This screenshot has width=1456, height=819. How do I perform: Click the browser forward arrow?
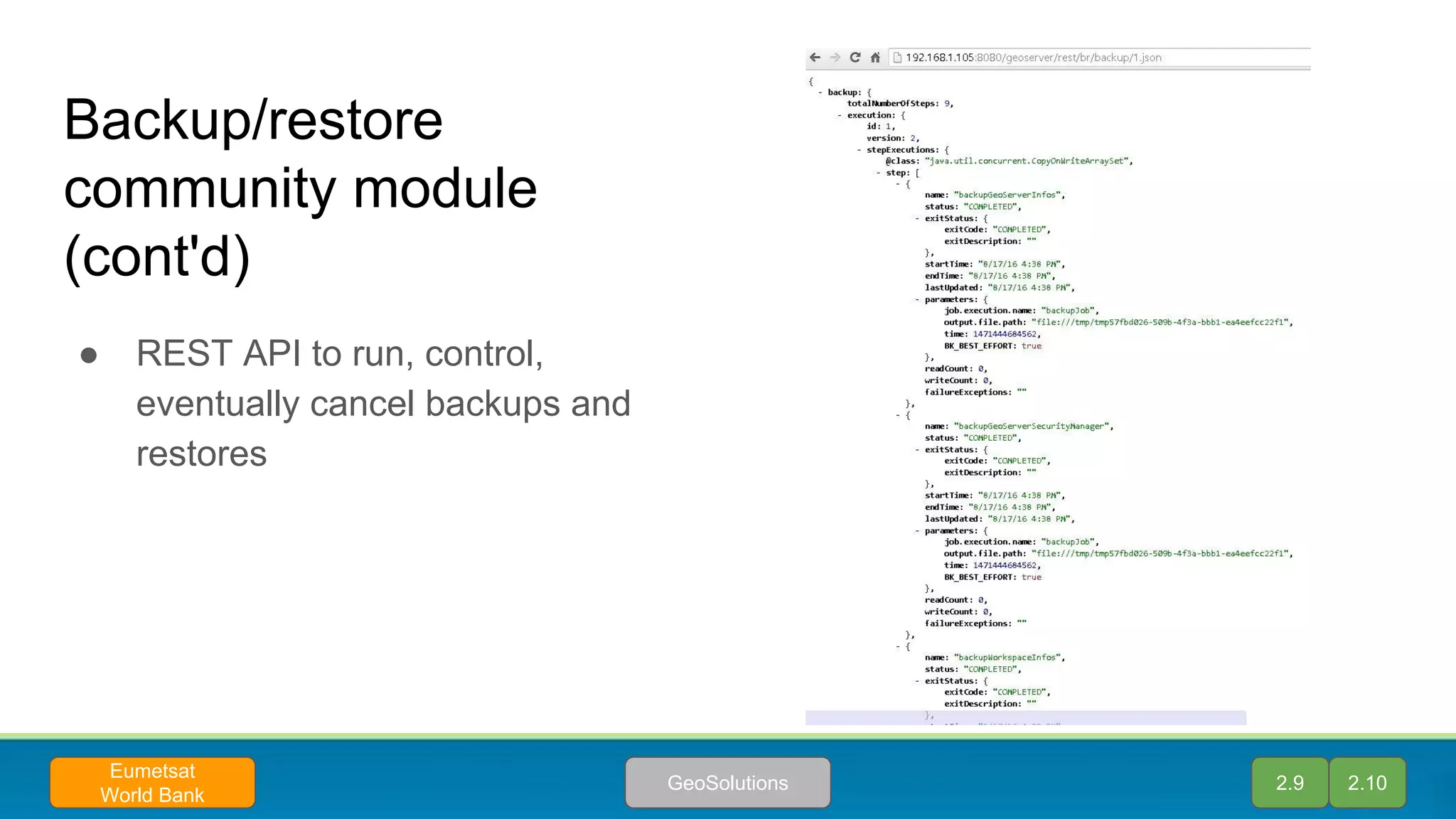[x=835, y=58]
